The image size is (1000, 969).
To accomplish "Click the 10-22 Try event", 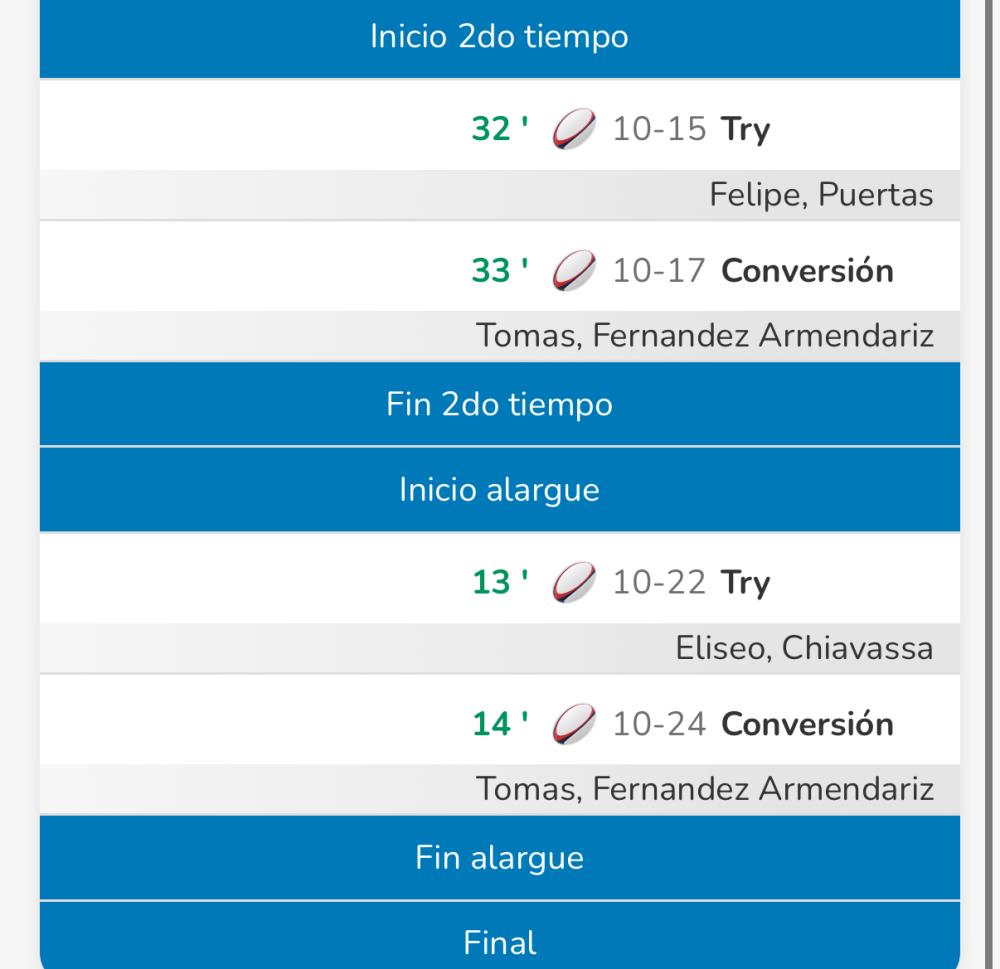I will [x=691, y=583].
